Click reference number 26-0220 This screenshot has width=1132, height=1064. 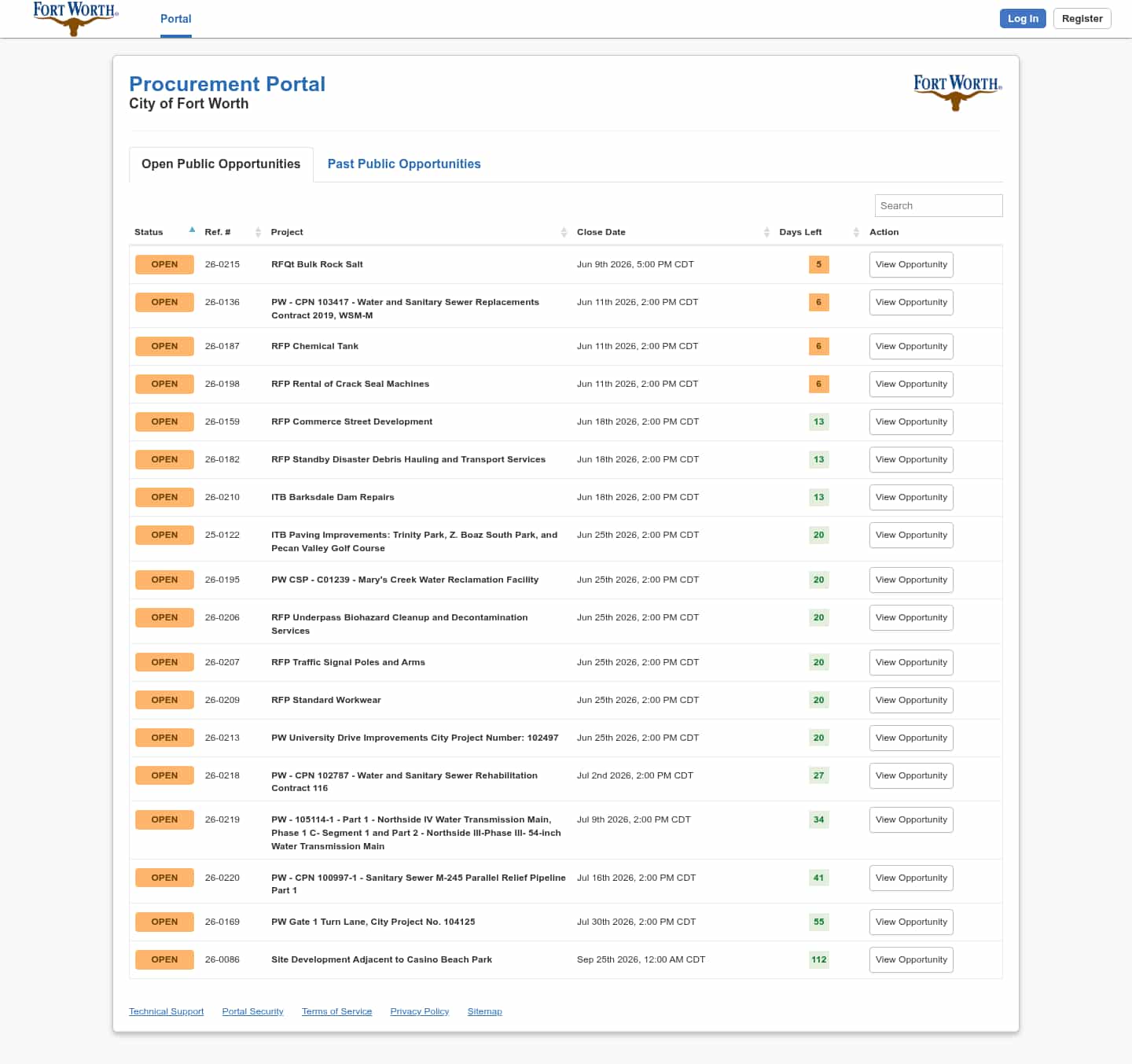point(222,878)
